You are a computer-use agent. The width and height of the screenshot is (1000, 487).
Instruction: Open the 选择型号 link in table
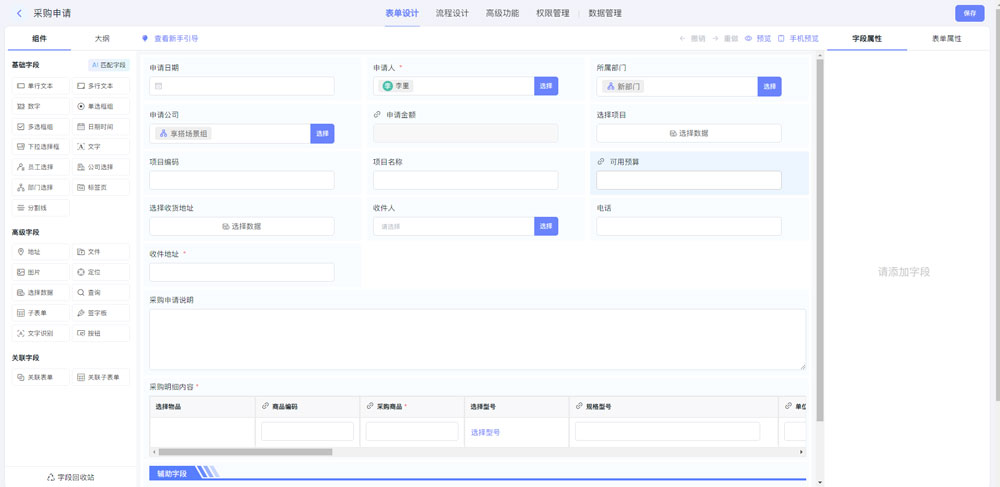point(485,432)
